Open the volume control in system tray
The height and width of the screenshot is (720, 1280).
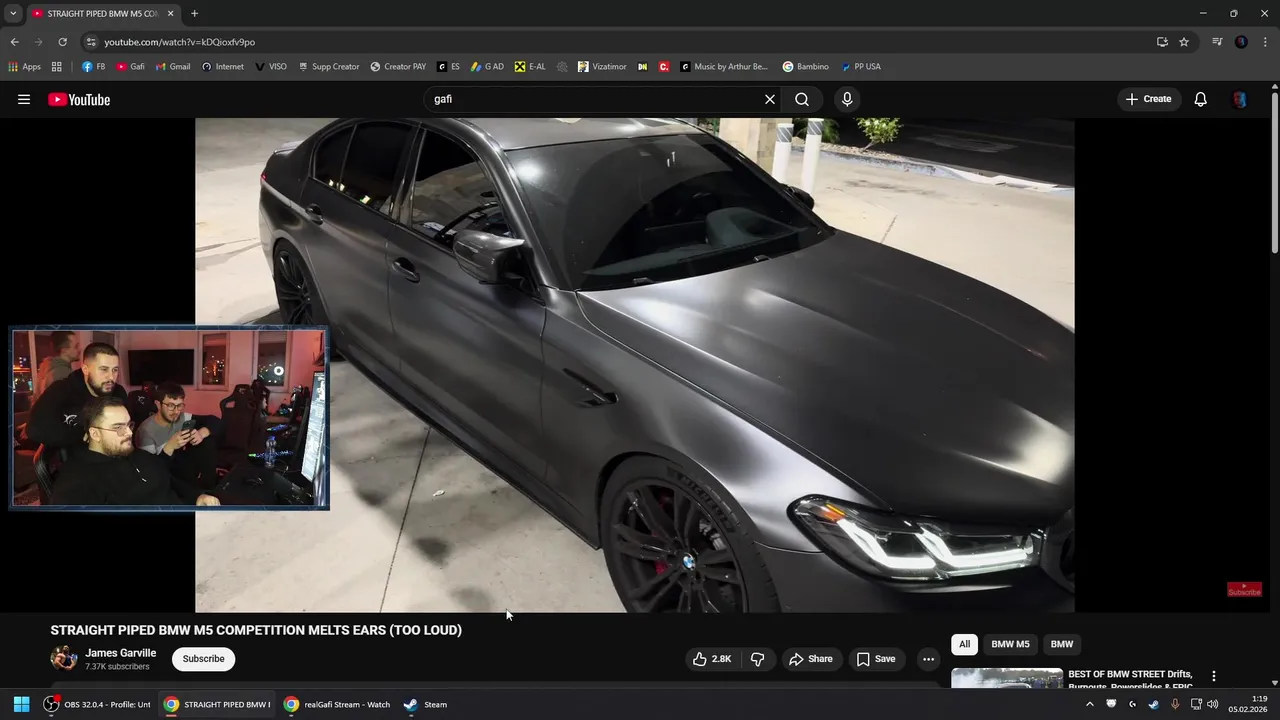[x=1213, y=704]
